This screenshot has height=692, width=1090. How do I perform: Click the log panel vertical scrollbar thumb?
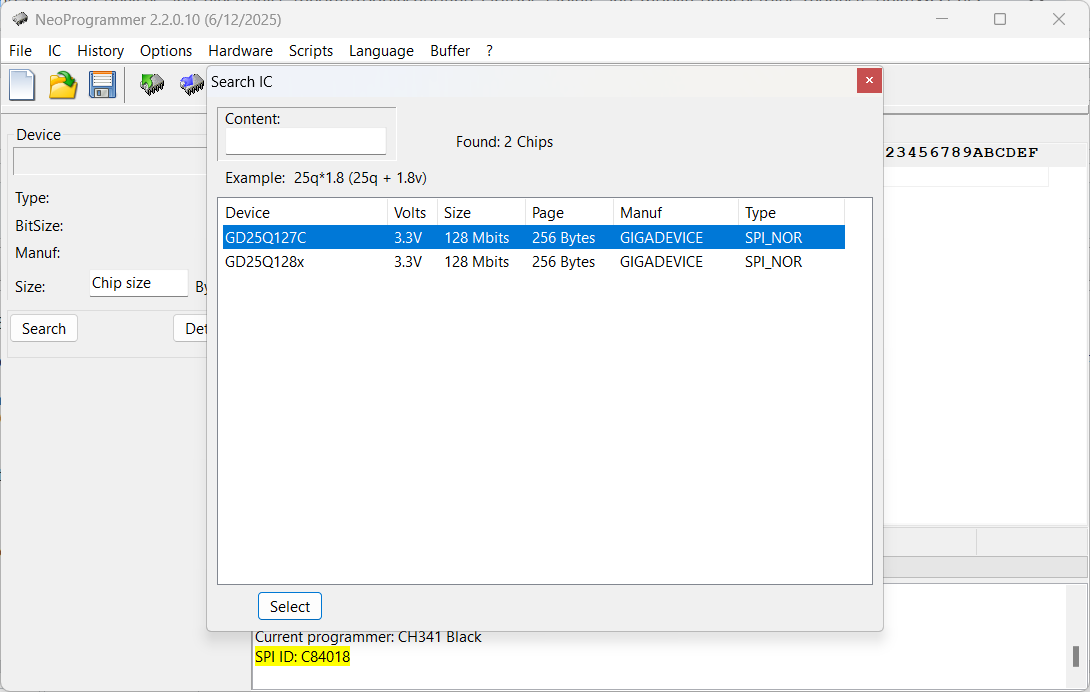tap(1075, 656)
